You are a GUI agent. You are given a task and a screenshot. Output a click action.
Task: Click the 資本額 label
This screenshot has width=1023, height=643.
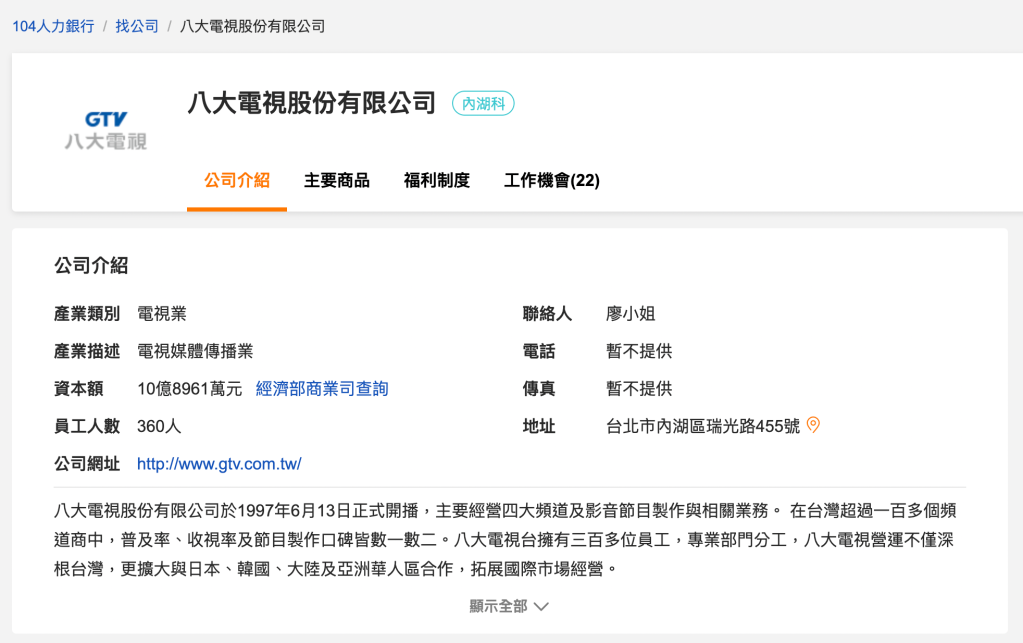(78, 389)
